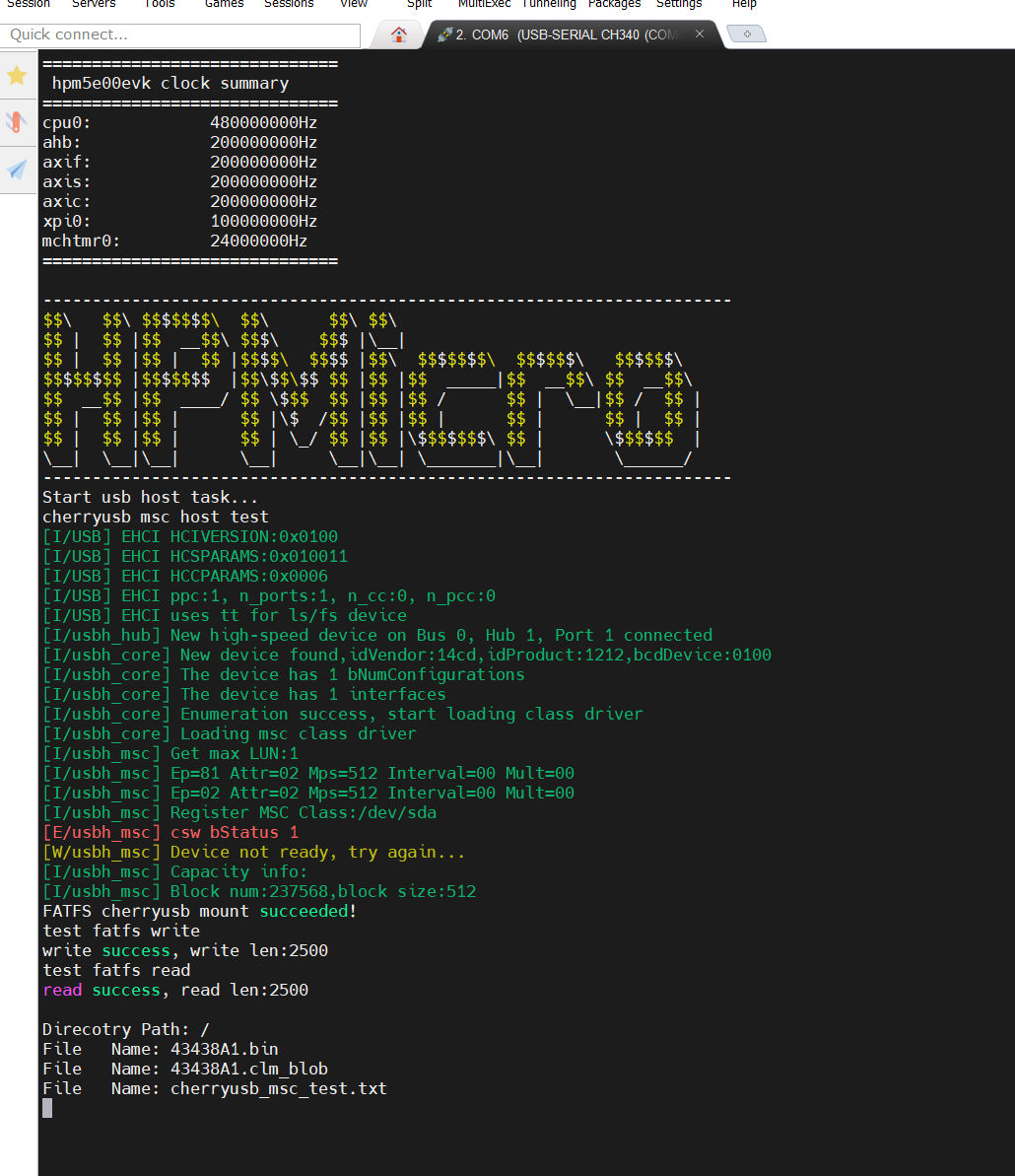Viewport: 1015px width, 1176px height.
Task: Switch to the COM6 USB-SERIAL CH340 tab
Action: point(566,35)
